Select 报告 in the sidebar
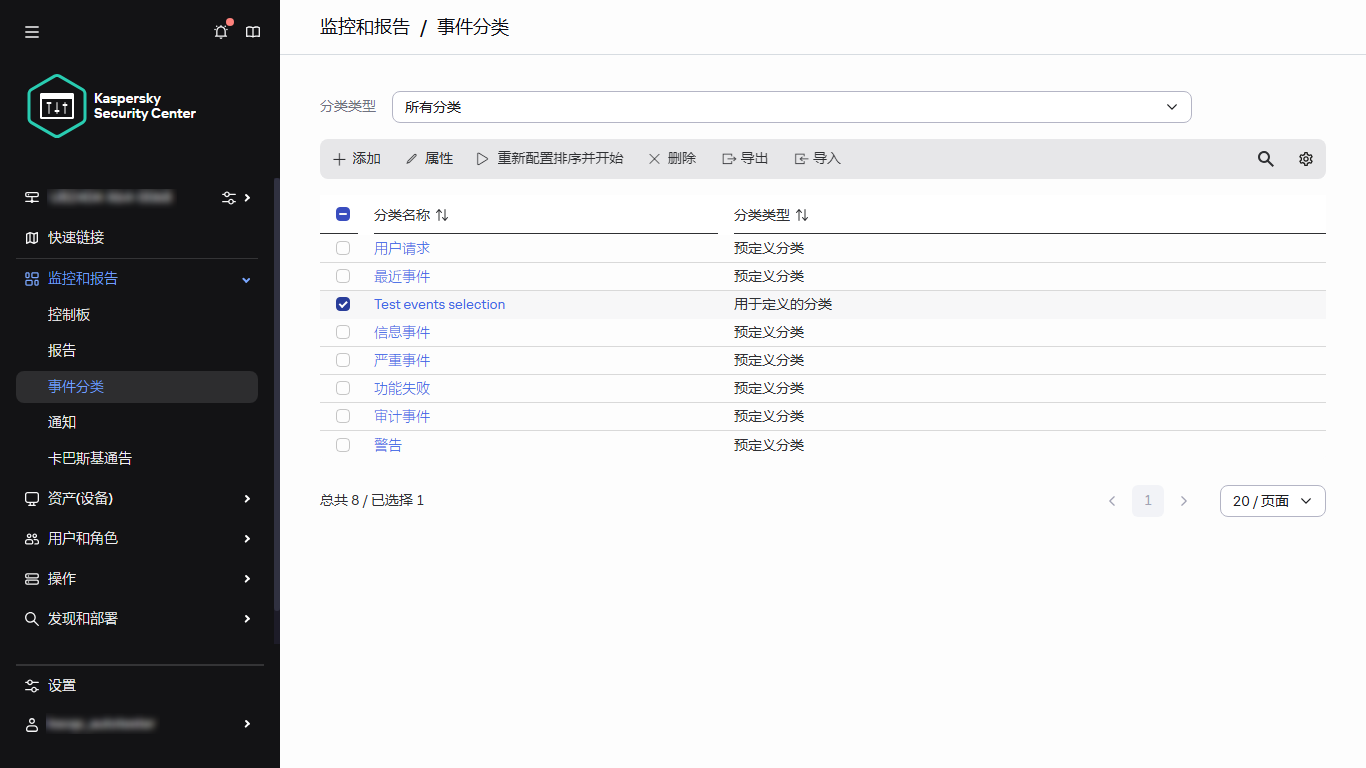This screenshot has height=768, width=1366. (62, 350)
